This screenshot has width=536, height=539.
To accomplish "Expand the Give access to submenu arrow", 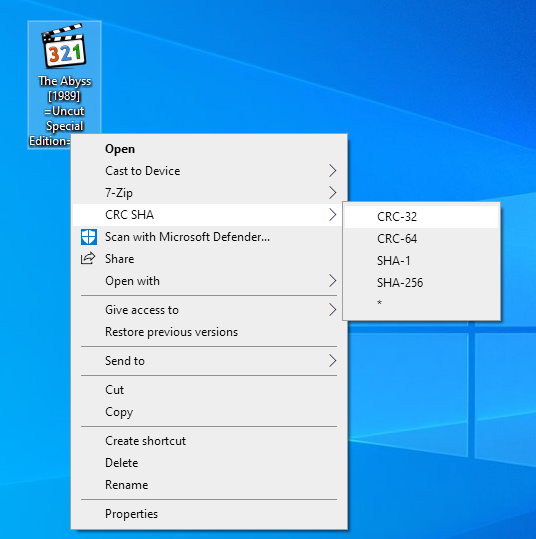I will pyautogui.click(x=332, y=310).
